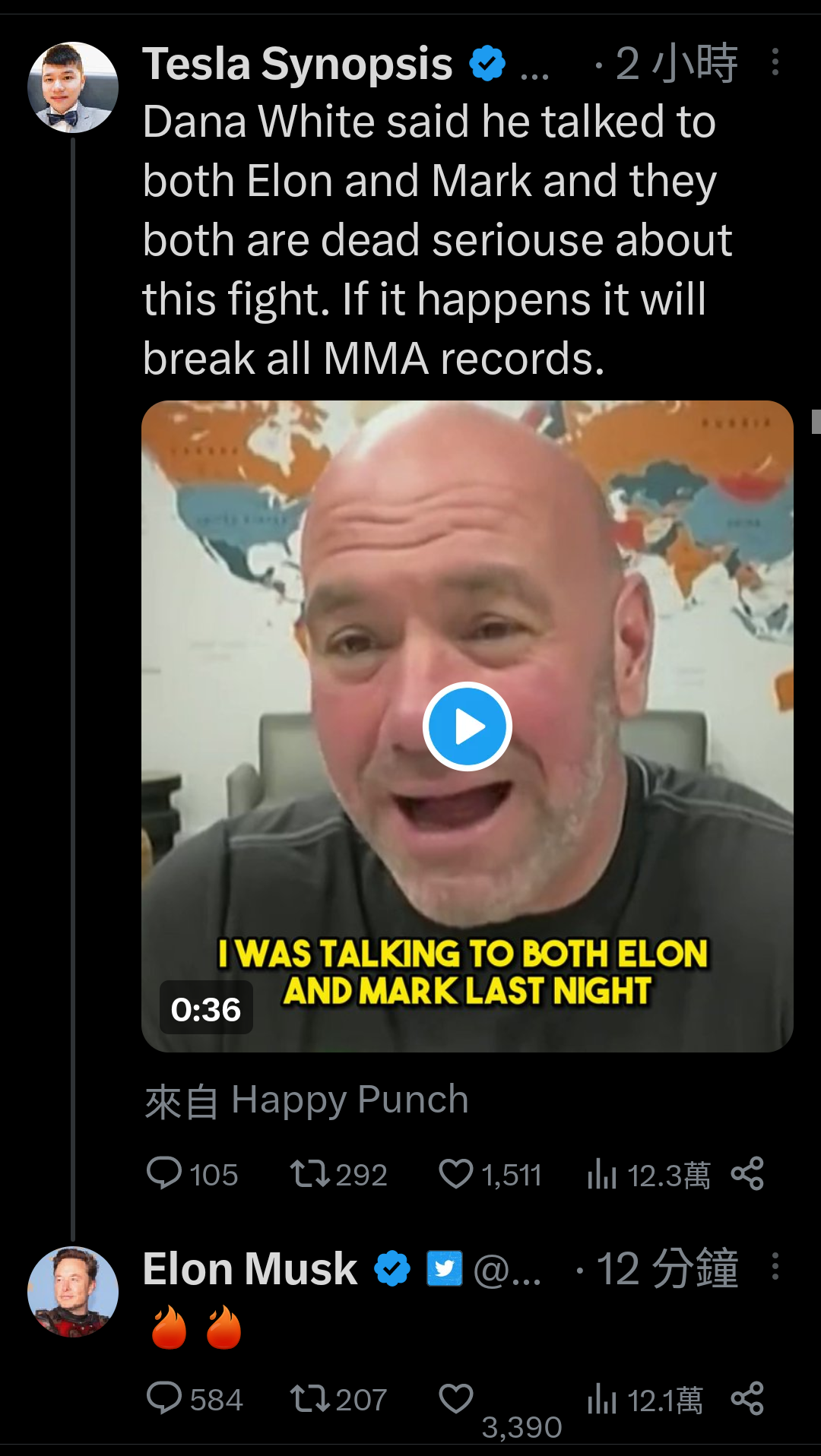Reply to Elon Musk's fire emoji tweet
821x1456 pixels.
click(x=163, y=1398)
